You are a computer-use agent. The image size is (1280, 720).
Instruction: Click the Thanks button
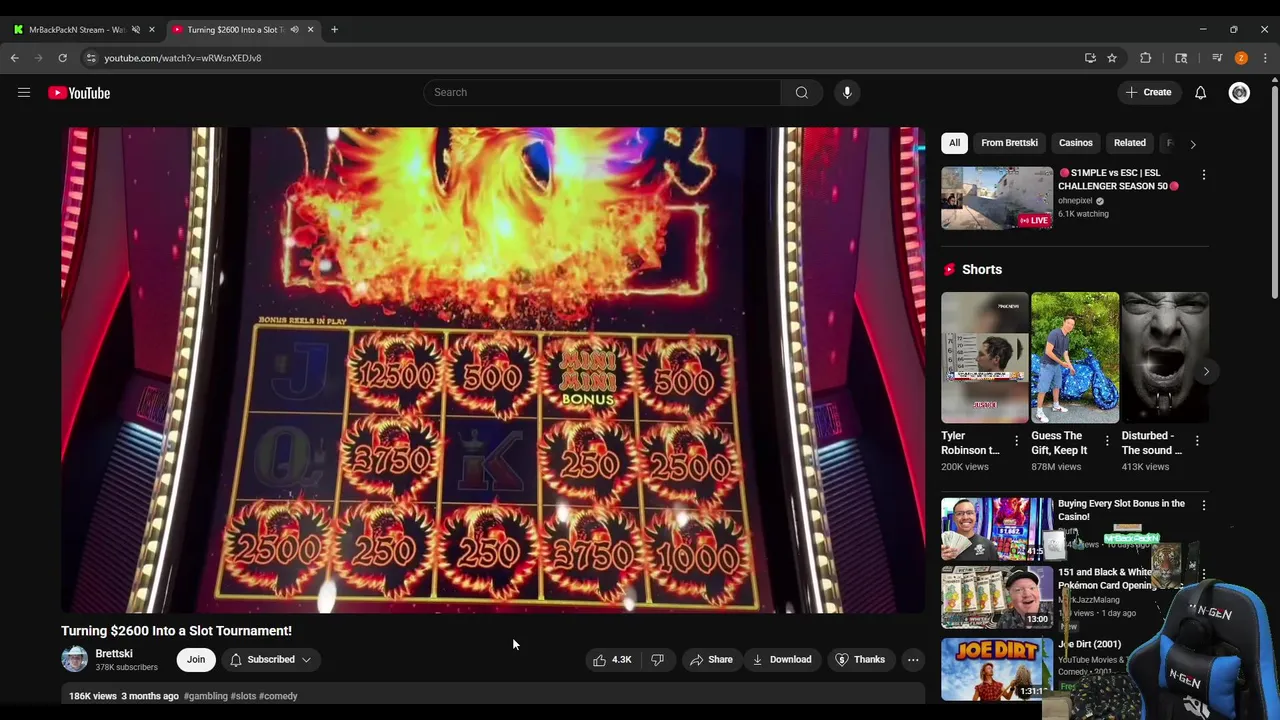coord(860,660)
